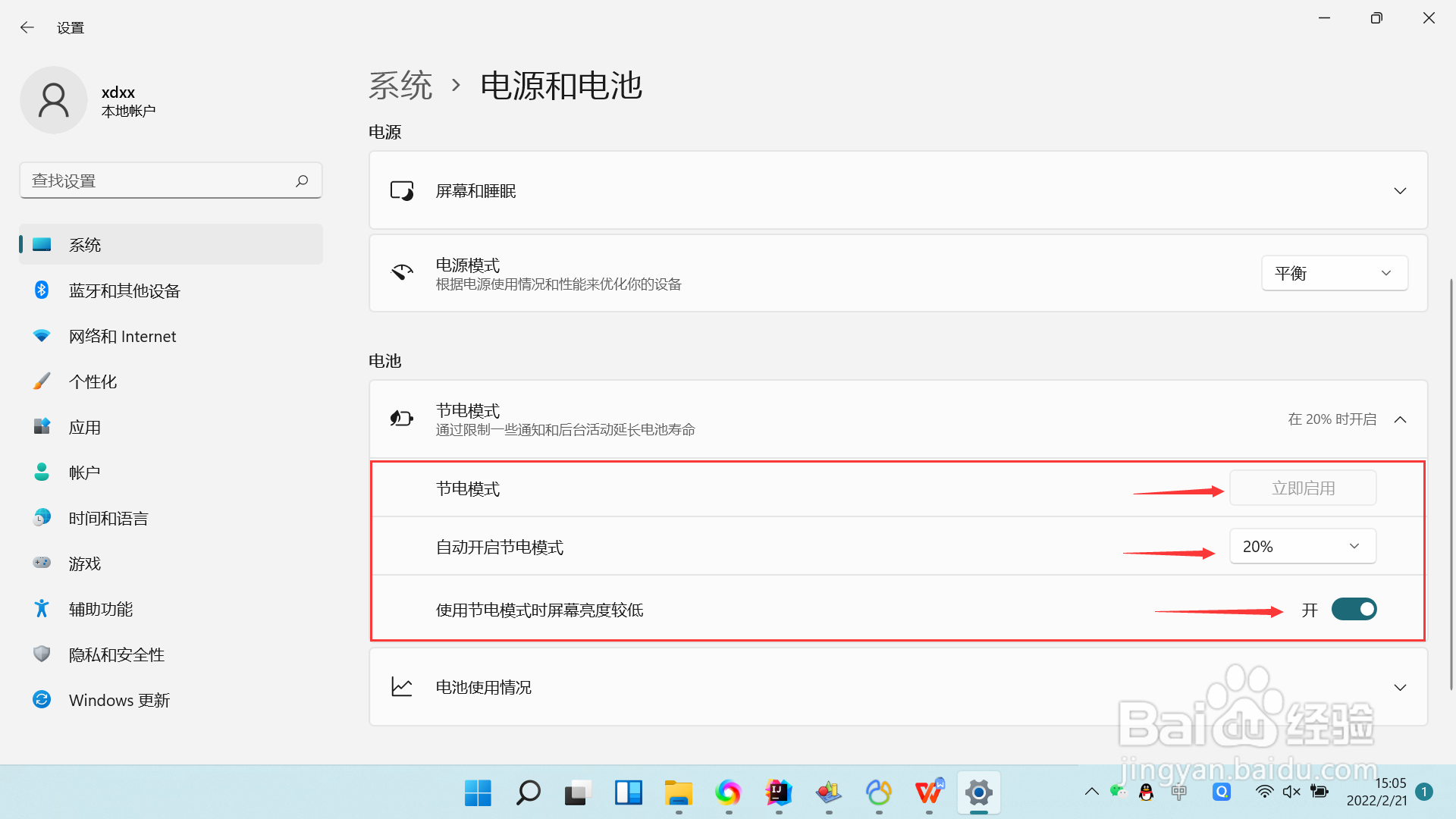Screen dimensions: 1456x819
Task: Launch WPS Office from the taskbar
Action: [929, 793]
